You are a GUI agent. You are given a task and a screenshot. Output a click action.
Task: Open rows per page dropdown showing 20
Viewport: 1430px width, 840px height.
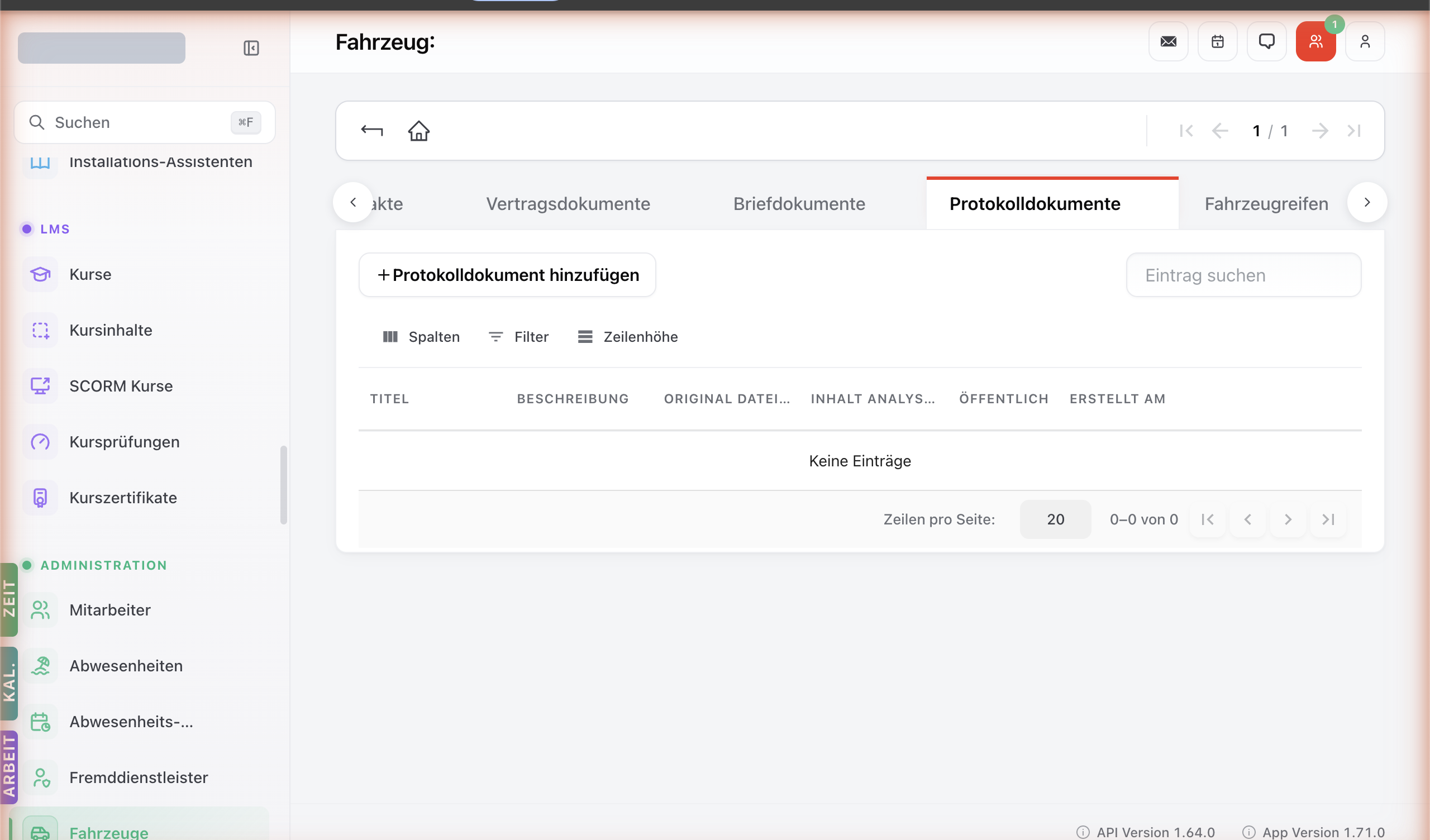(1056, 519)
